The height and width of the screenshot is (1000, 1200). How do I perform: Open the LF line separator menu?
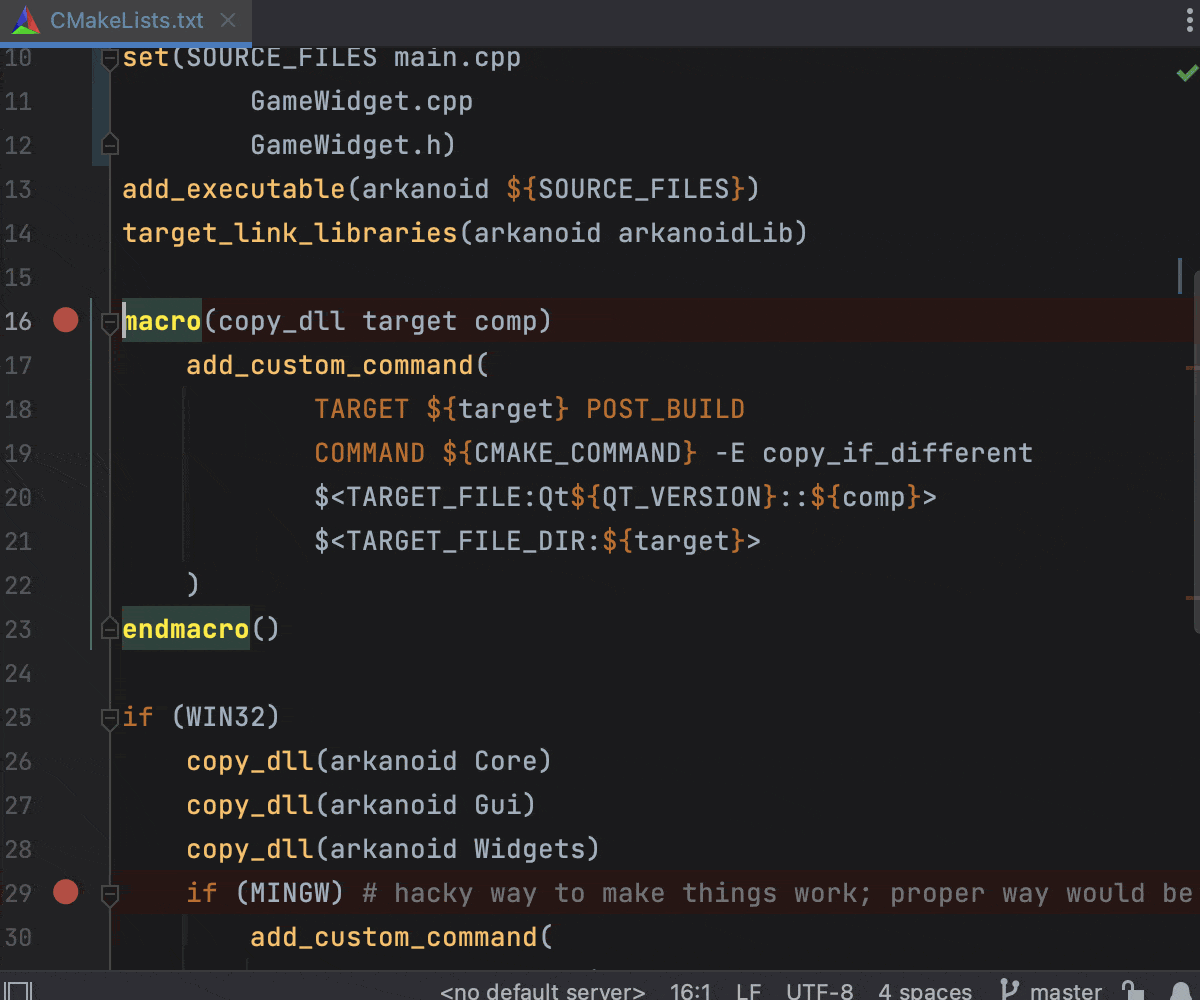[x=748, y=991]
